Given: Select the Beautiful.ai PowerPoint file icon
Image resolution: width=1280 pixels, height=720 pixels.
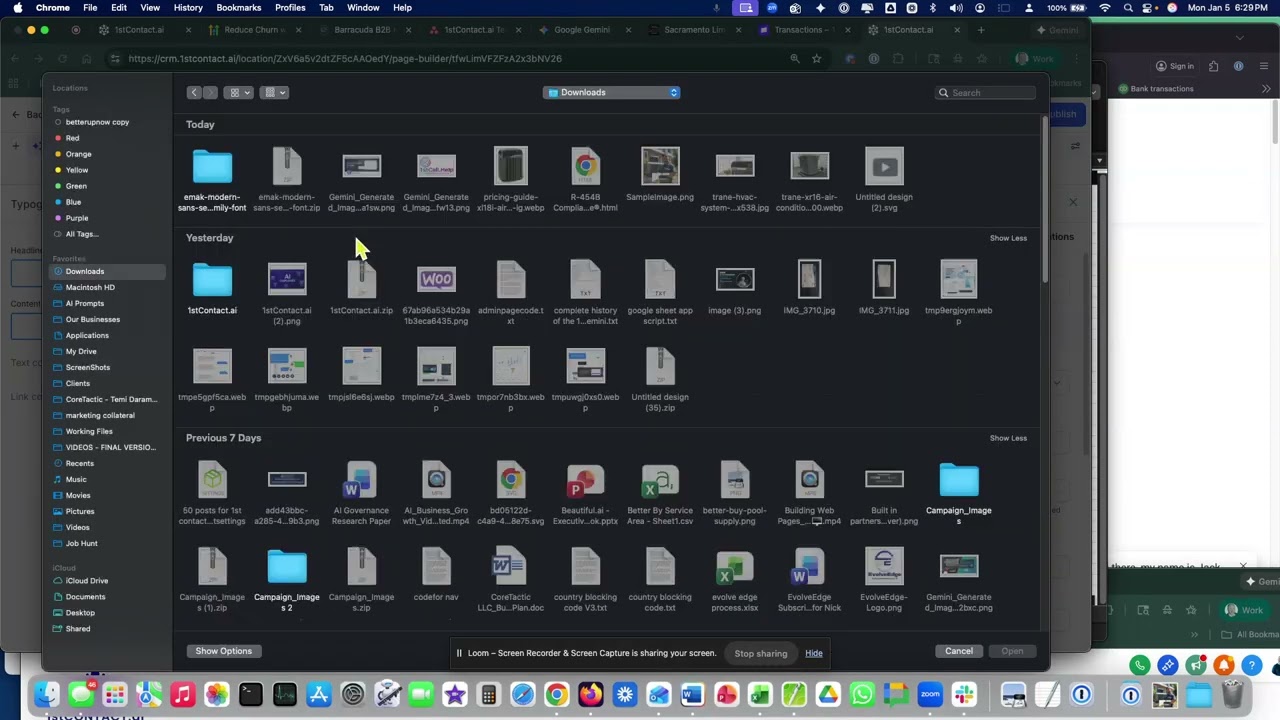Looking at the screenshot, I should click(x=585, y=480).
